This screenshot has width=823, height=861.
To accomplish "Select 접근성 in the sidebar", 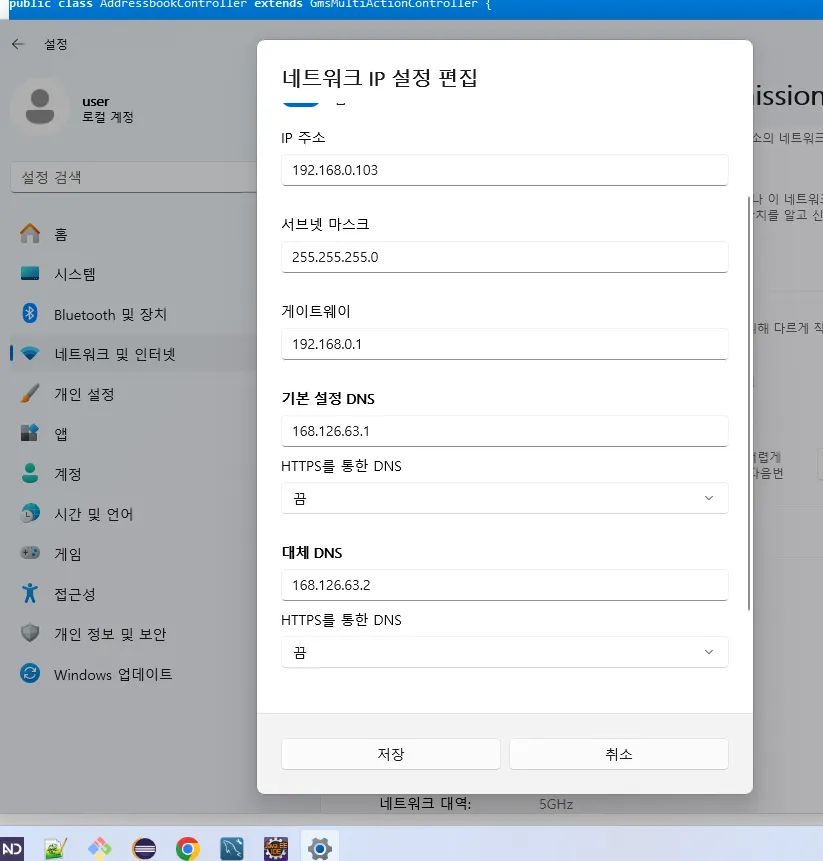I will coord(75,594).
